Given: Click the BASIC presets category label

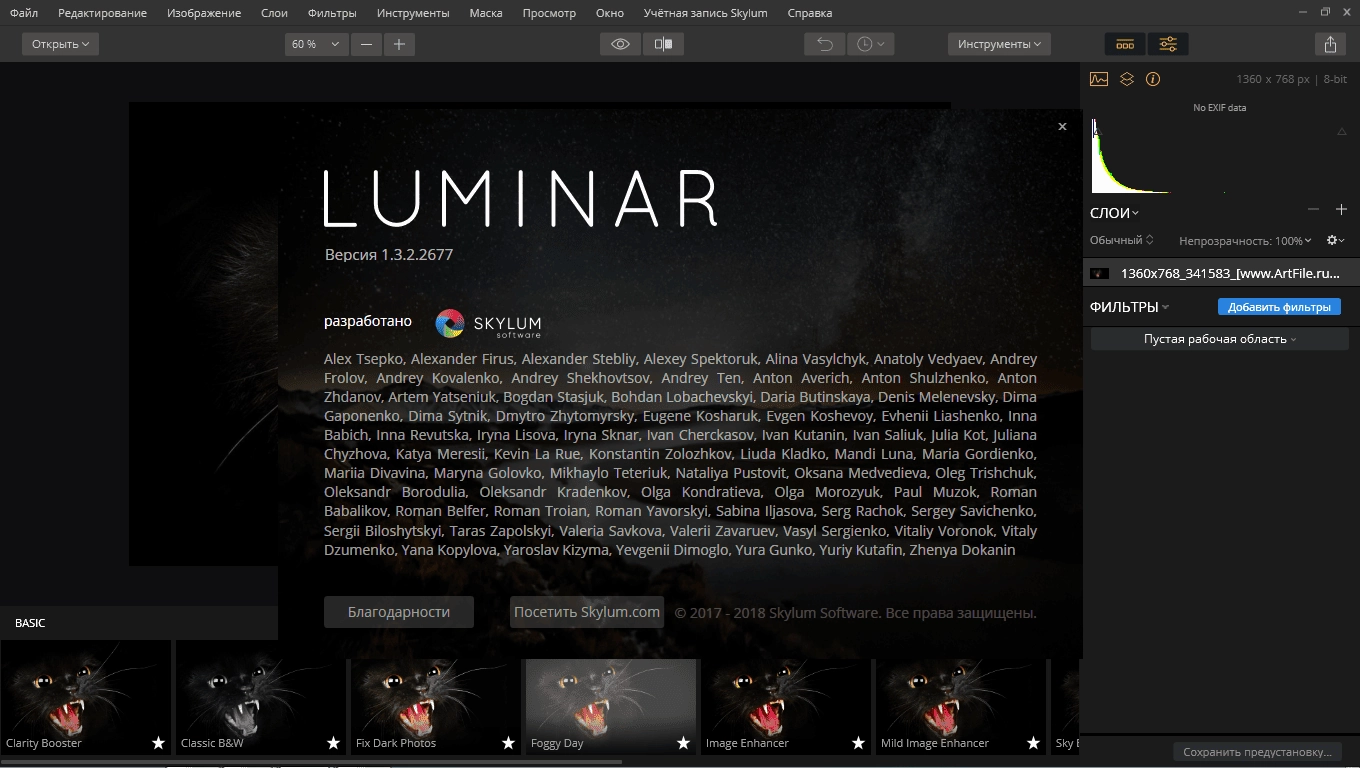Looking at the screenshot, I should click(30, 623).
